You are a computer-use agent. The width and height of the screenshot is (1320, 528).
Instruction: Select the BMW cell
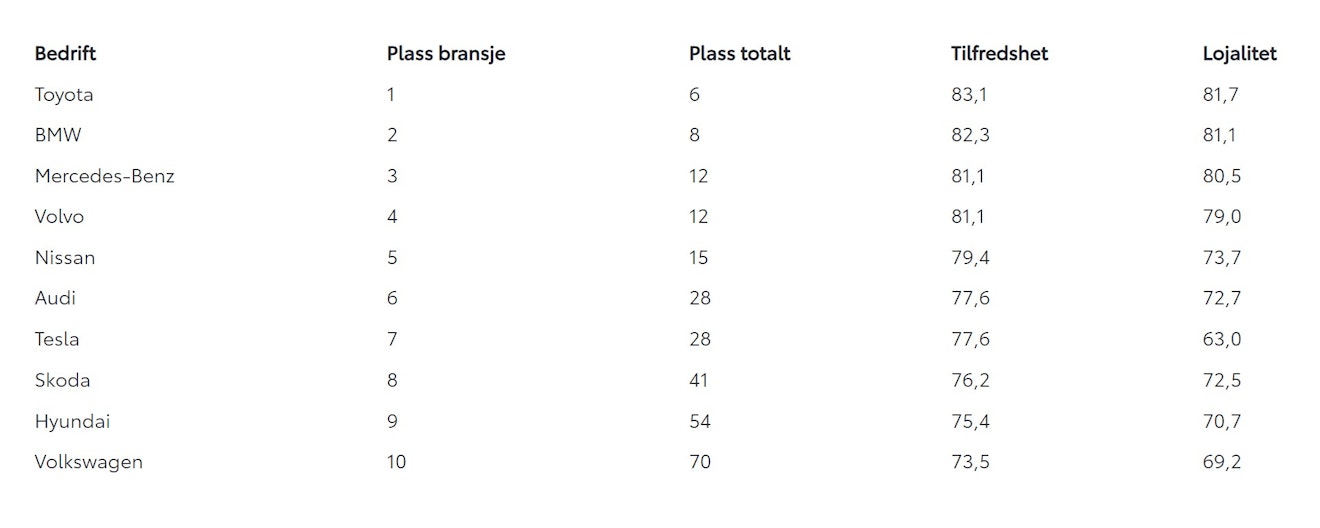click(x=58, y=135)
